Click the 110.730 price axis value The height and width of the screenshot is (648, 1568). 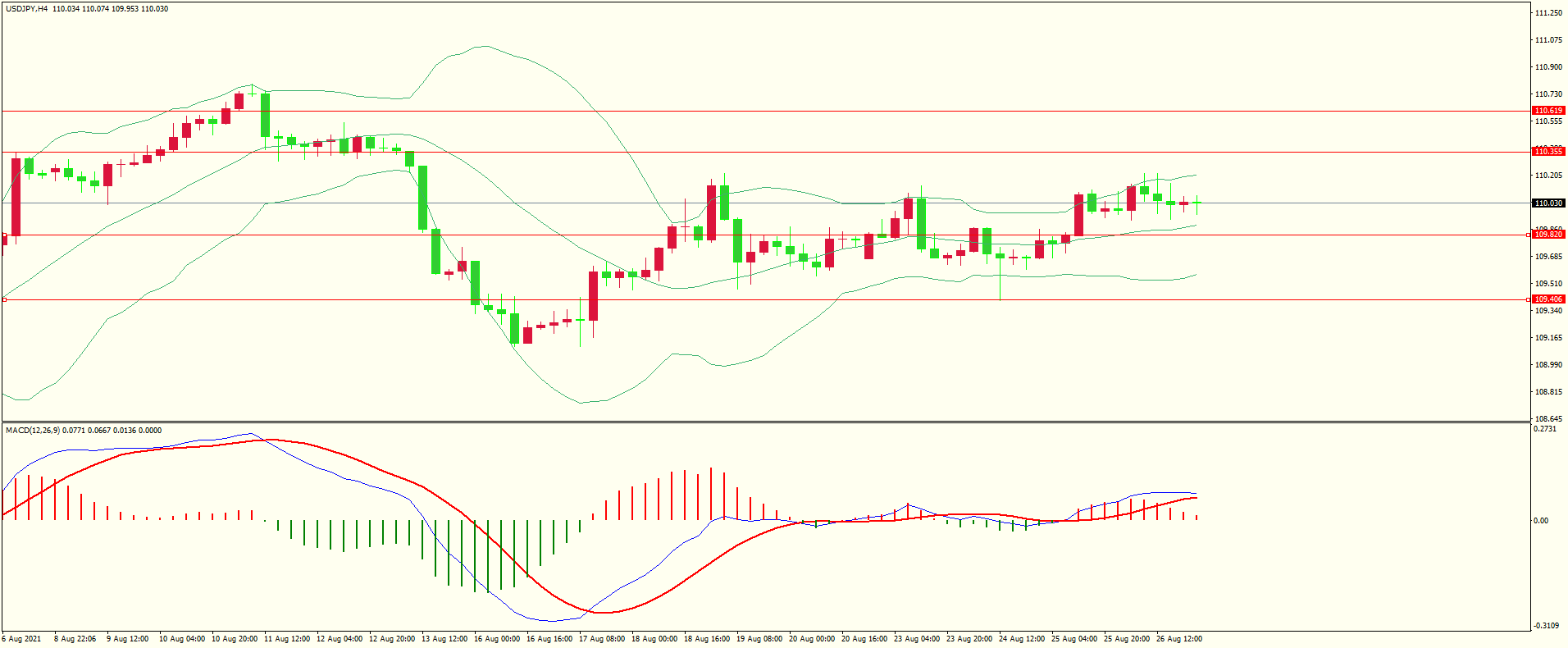[x=1548, y=94]
